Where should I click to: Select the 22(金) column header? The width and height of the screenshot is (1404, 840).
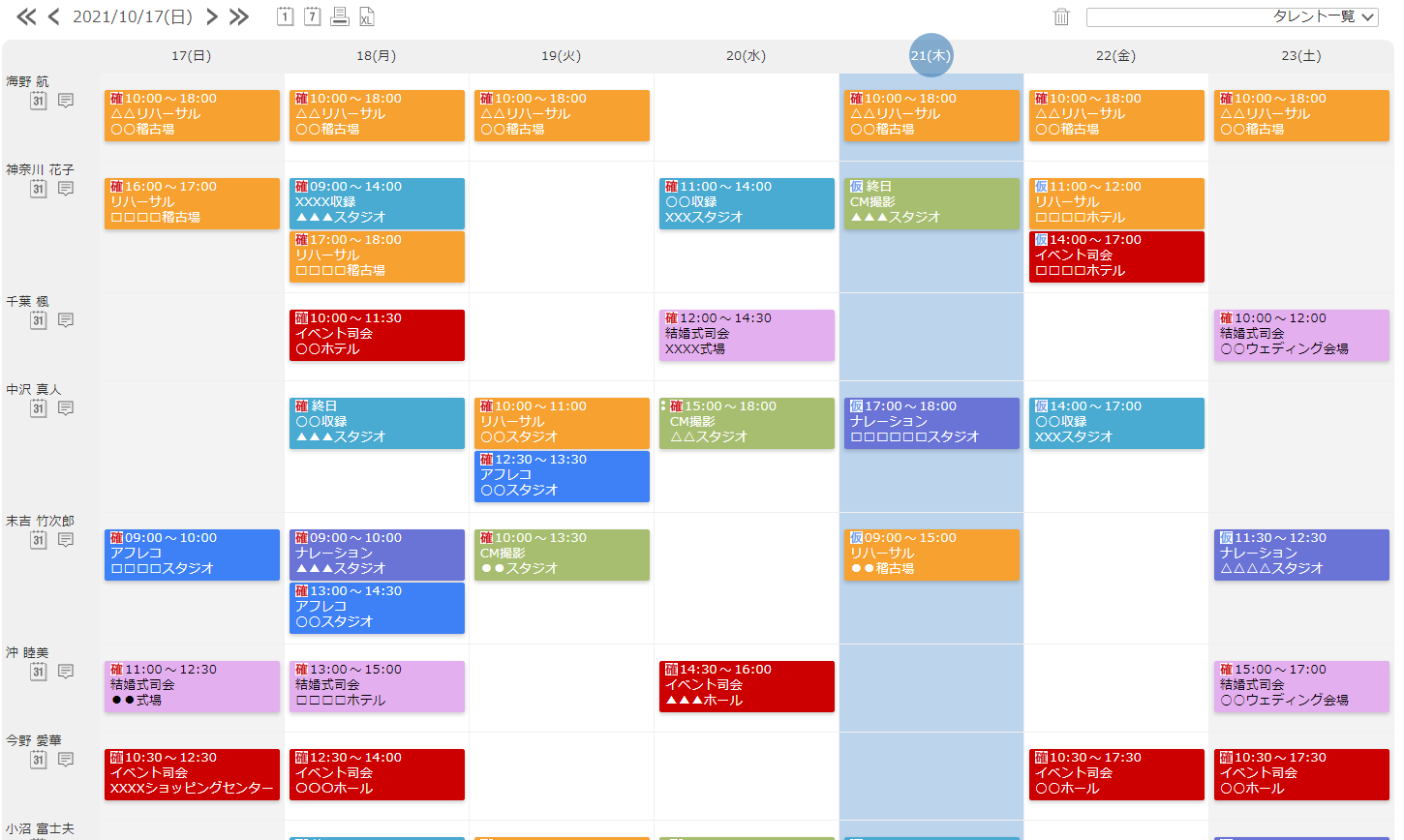pos(1115,56)
